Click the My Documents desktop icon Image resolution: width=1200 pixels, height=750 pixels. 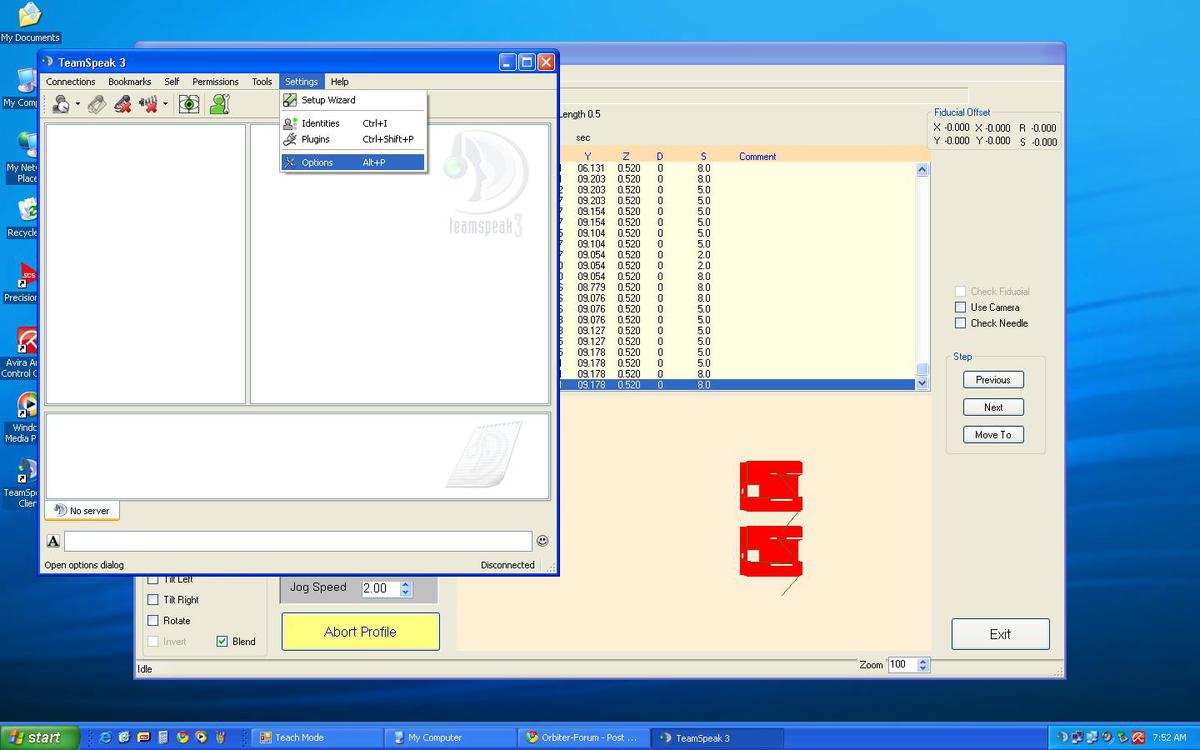click(30, 22)
